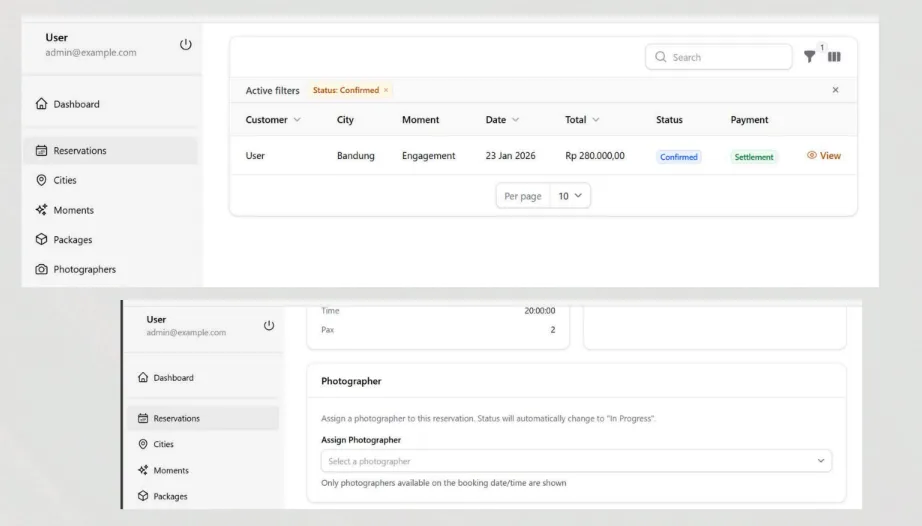Open Dashboard in the upper sidebar
Screen dimensions: 922x526
click(111, 104)
